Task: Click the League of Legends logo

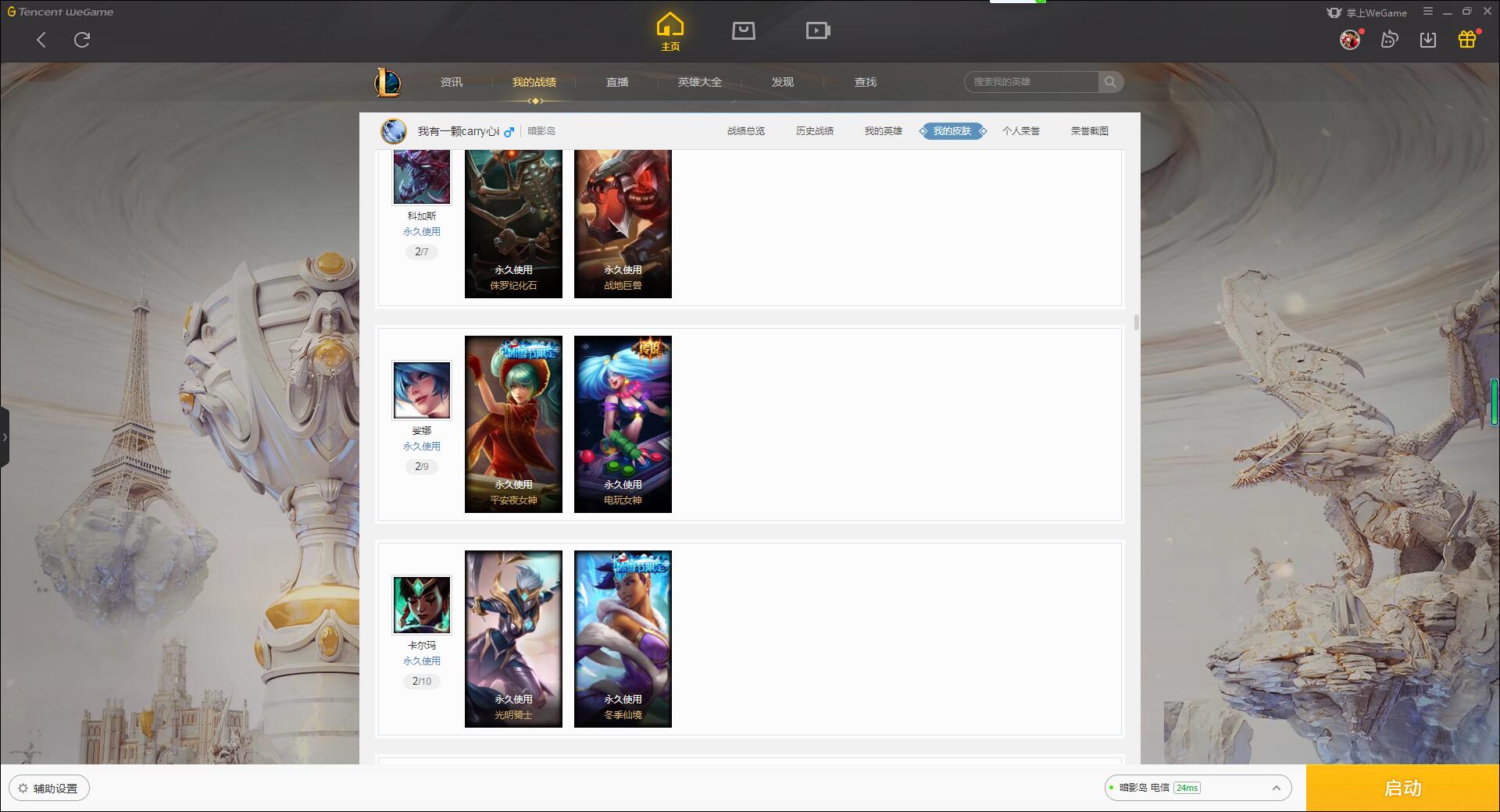Action: [387, 82]
